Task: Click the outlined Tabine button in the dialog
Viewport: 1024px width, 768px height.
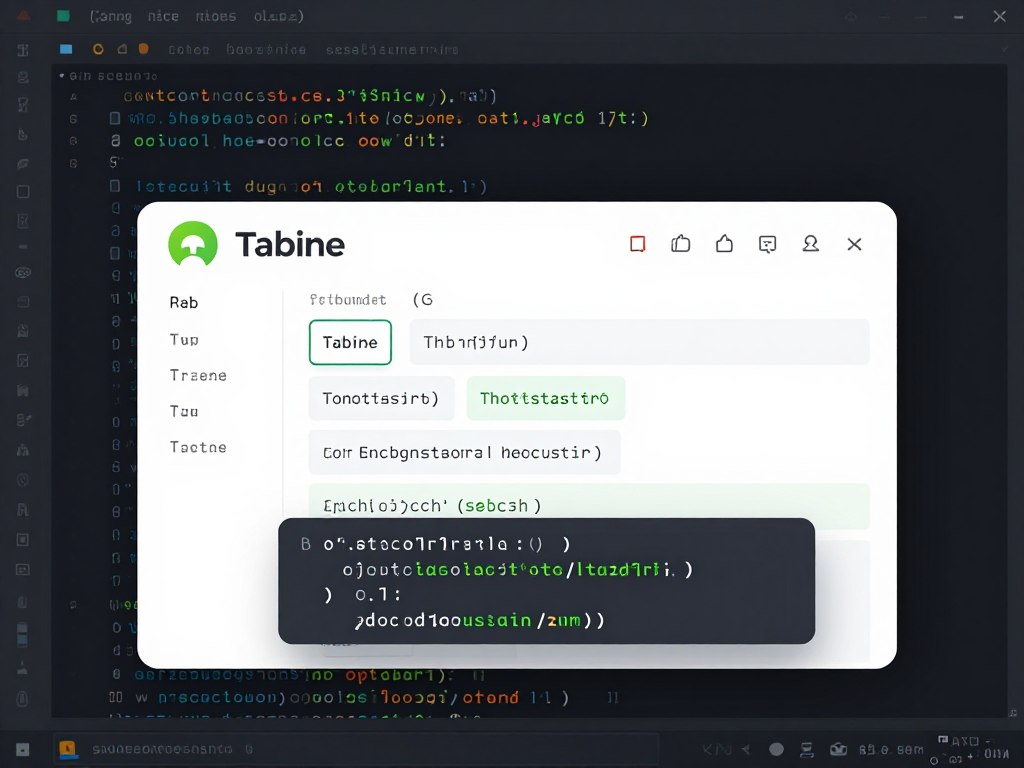Action: click(x=350, y=342)
